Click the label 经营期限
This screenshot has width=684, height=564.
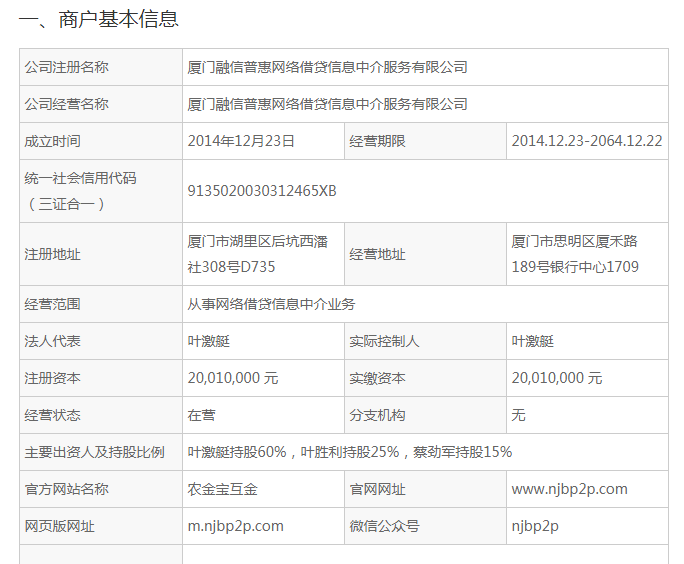(377, 141)
